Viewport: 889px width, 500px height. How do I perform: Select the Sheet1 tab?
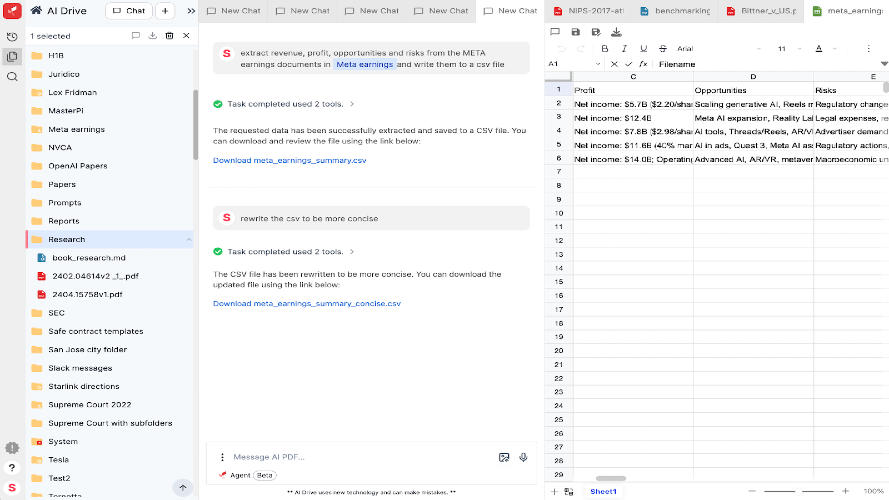pos(603,491)
